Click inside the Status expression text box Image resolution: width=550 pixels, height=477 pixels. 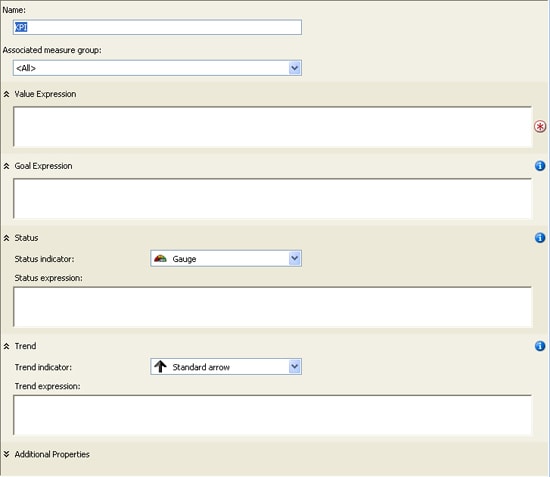[273, 307]
